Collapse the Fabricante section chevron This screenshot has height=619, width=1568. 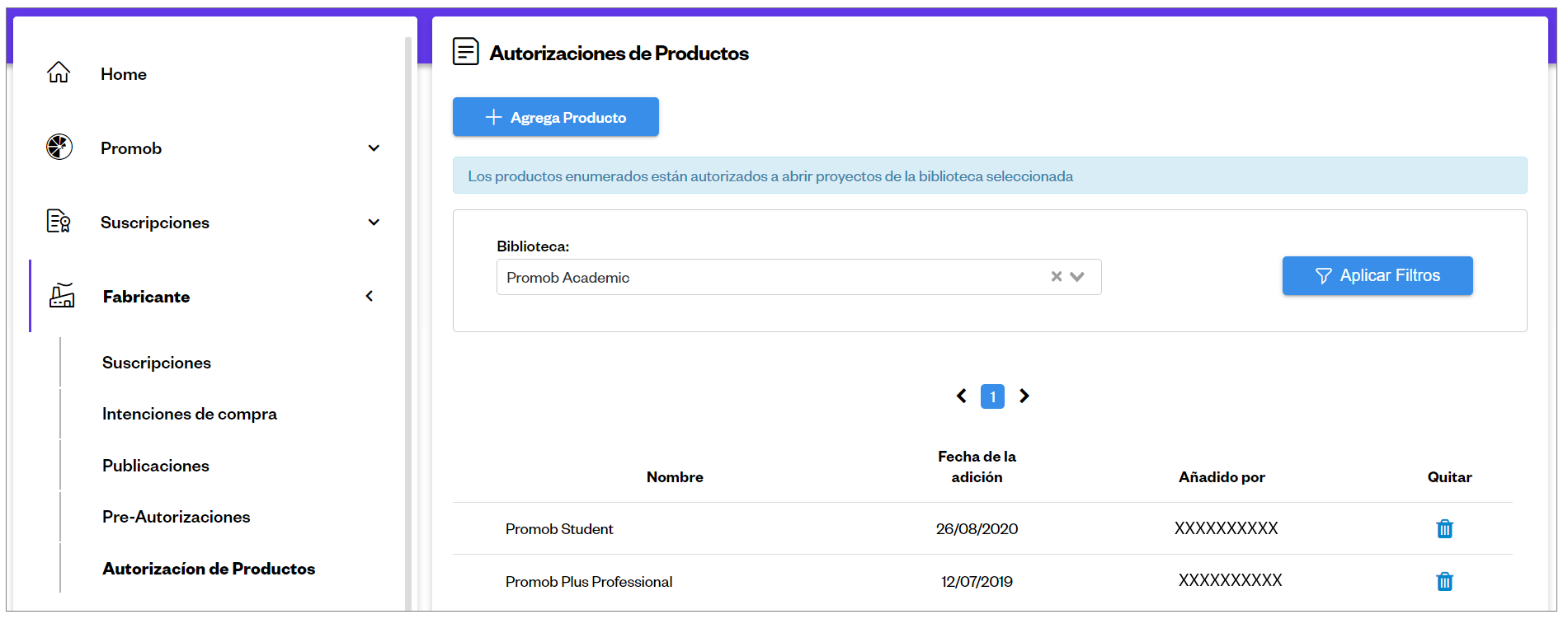tap(370, 296)
